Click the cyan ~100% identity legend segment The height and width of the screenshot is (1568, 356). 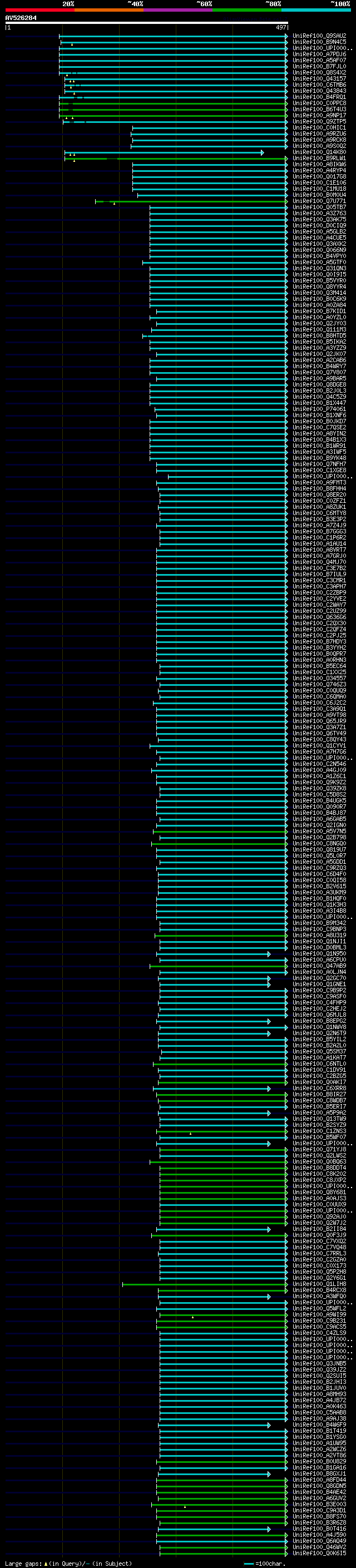316,10
